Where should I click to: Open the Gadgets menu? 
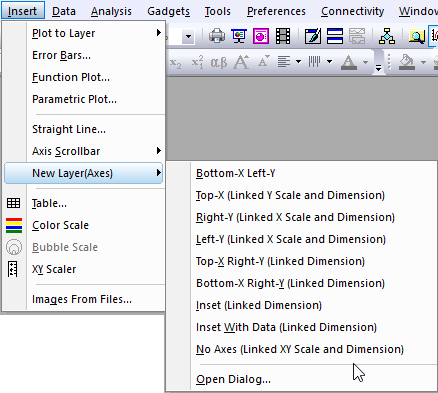click(168, 11)
